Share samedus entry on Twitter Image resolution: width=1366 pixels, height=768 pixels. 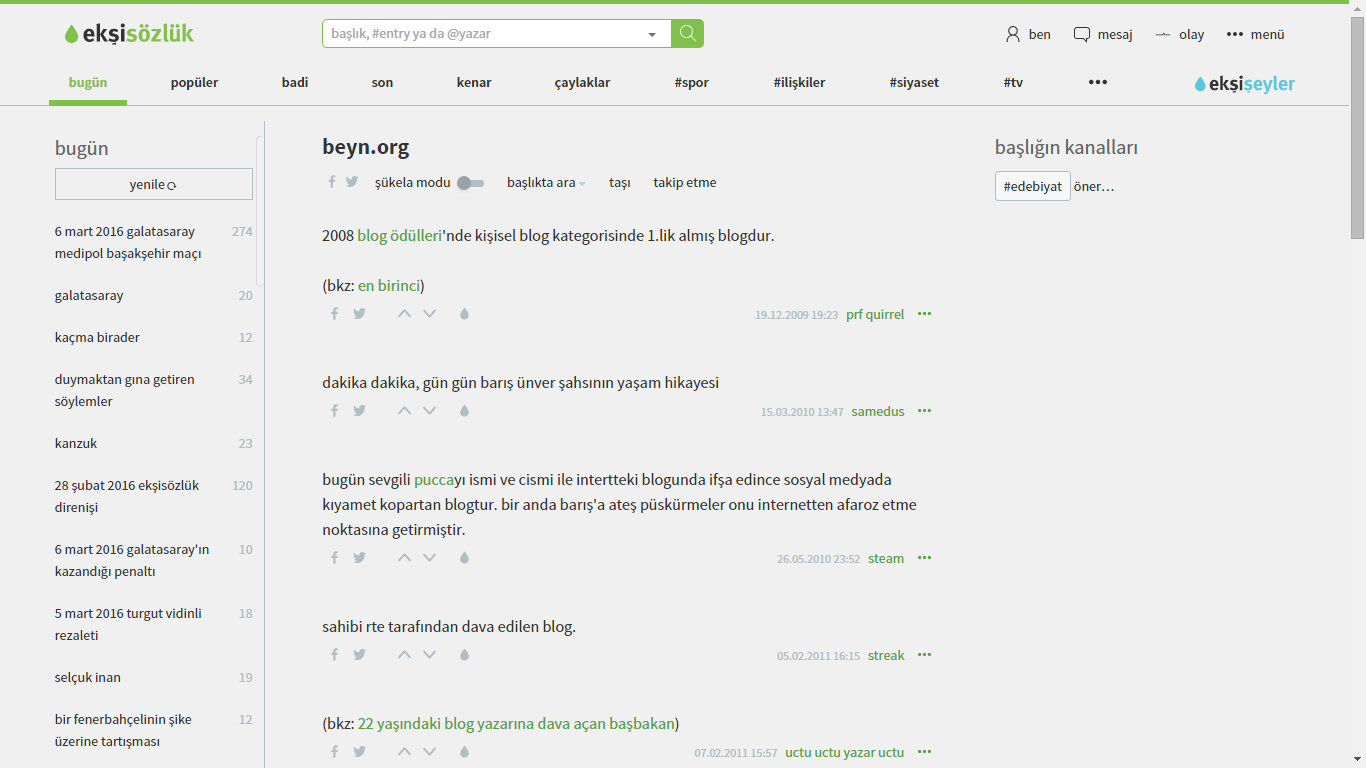pyautogui.click(x=359, y=411)
